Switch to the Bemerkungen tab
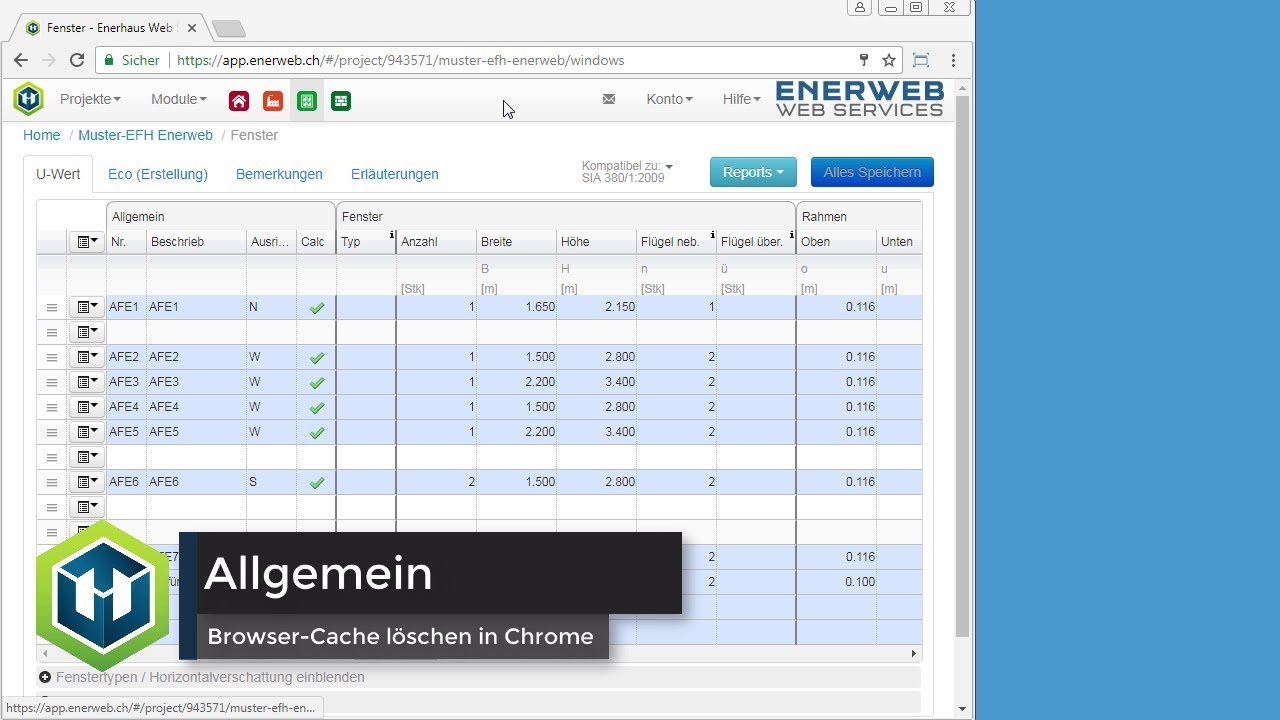 (279, 174)
